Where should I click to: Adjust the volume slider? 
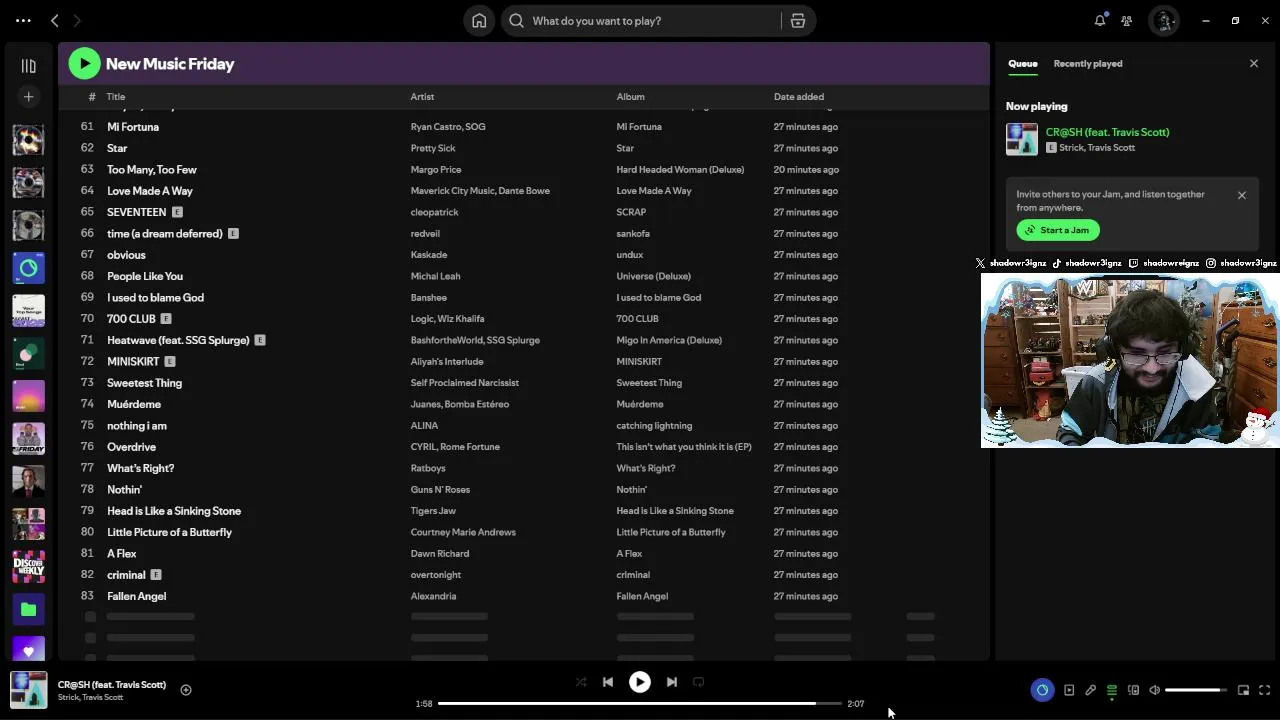pos(1197,690)
